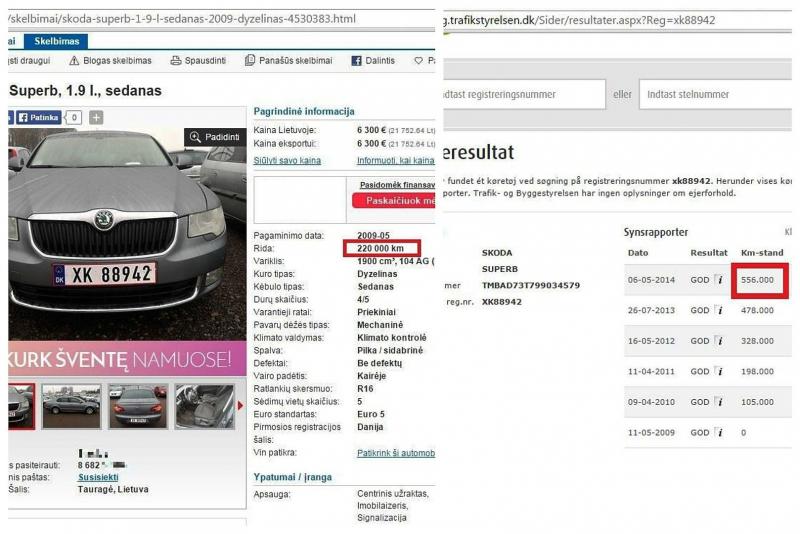Focus the Indtast registreringsnummer input field
Image resolution: width=800 pixels, height=534 pixels.
coord(524,94)
